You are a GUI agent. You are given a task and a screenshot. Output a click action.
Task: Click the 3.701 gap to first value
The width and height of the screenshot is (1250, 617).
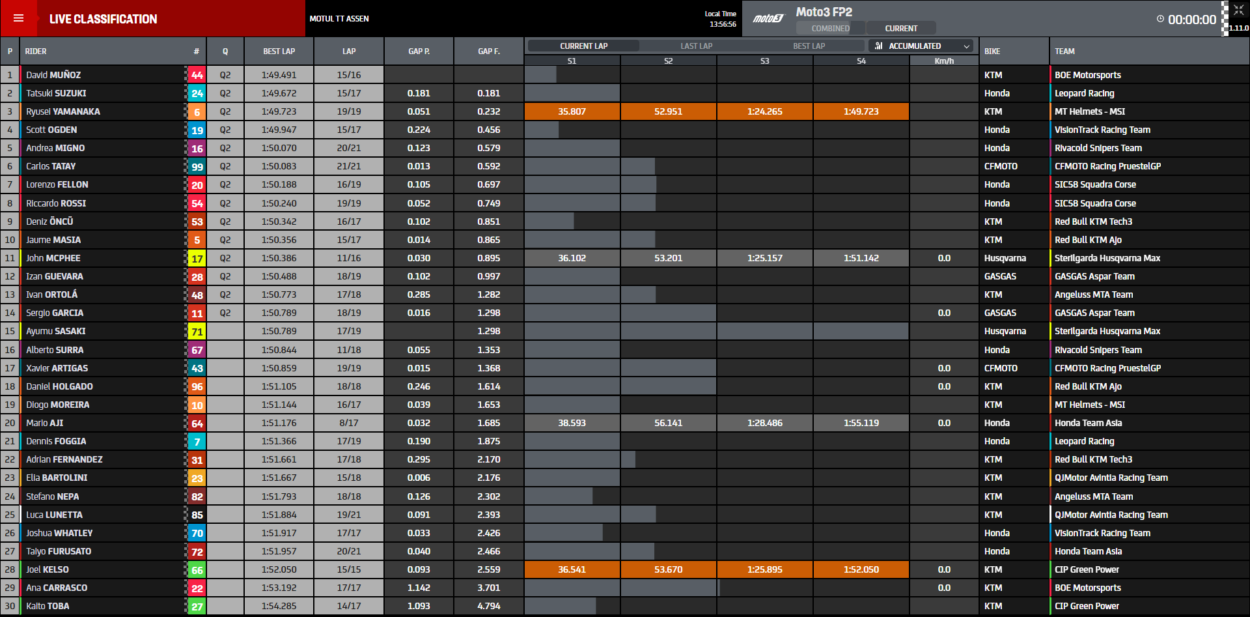pyautogui.click(x=489, y=588)
